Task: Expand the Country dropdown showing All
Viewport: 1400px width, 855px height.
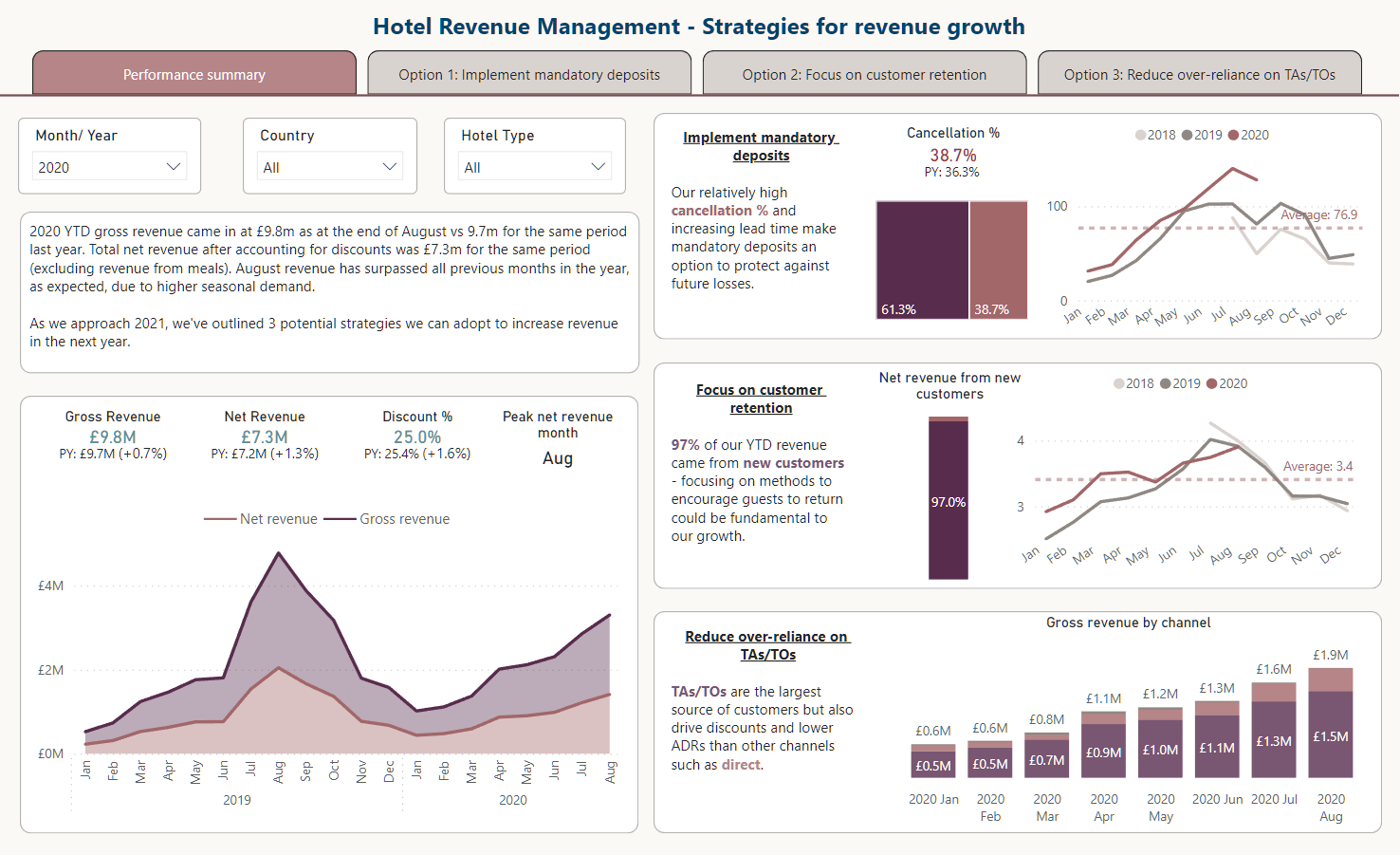Action: (x=330, y=167)
